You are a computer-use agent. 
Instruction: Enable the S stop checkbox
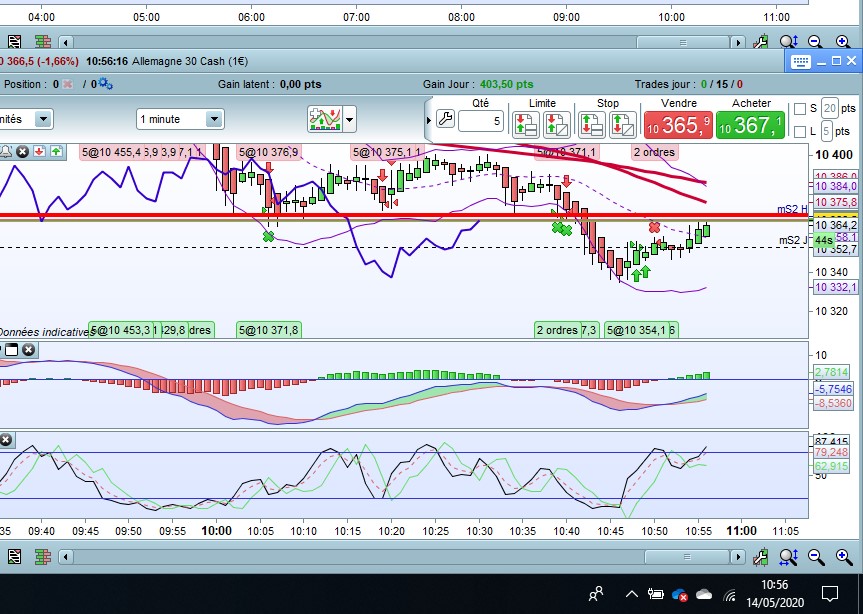coord(799,109)
